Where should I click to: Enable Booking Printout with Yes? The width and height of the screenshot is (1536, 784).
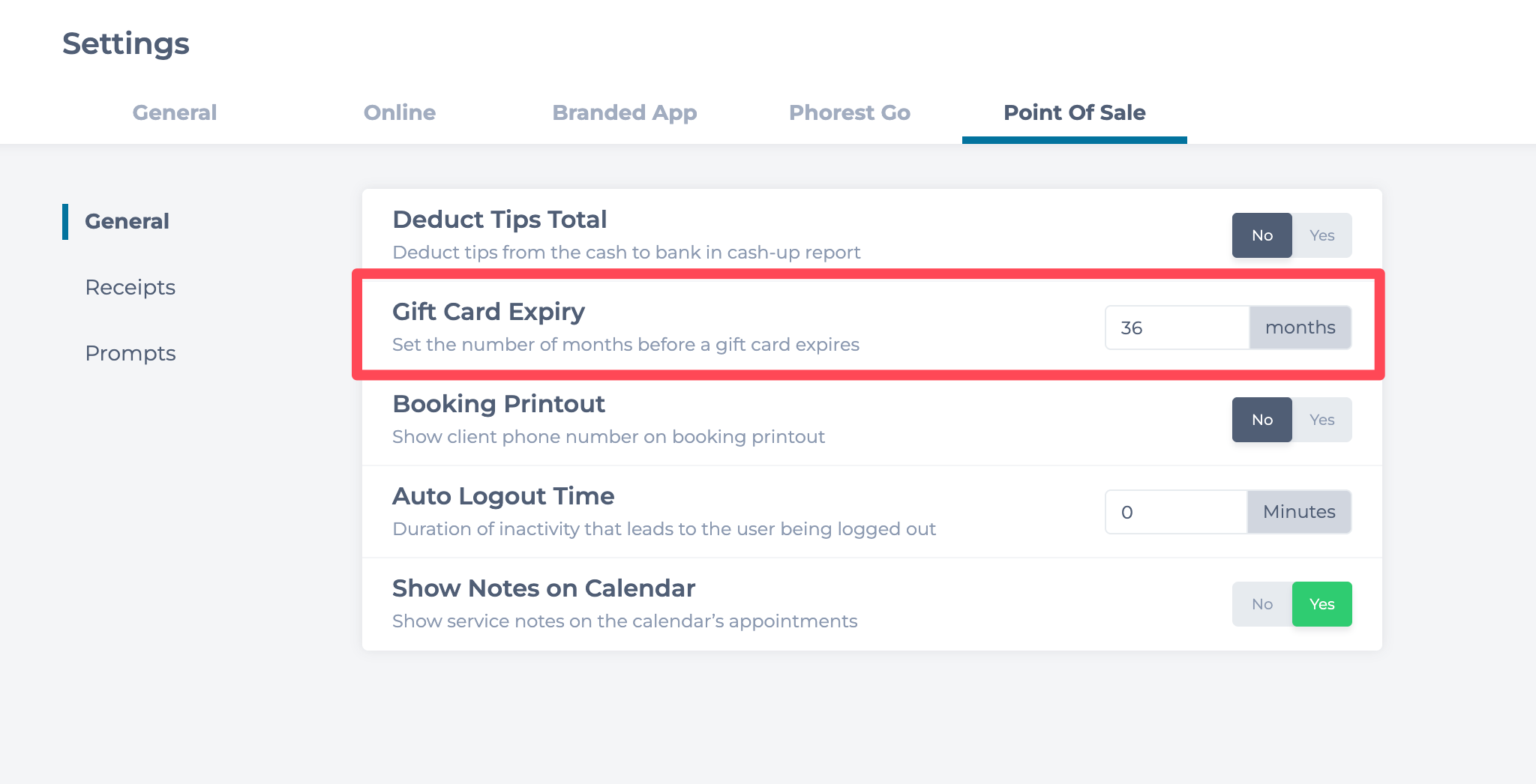(1321, 420)
